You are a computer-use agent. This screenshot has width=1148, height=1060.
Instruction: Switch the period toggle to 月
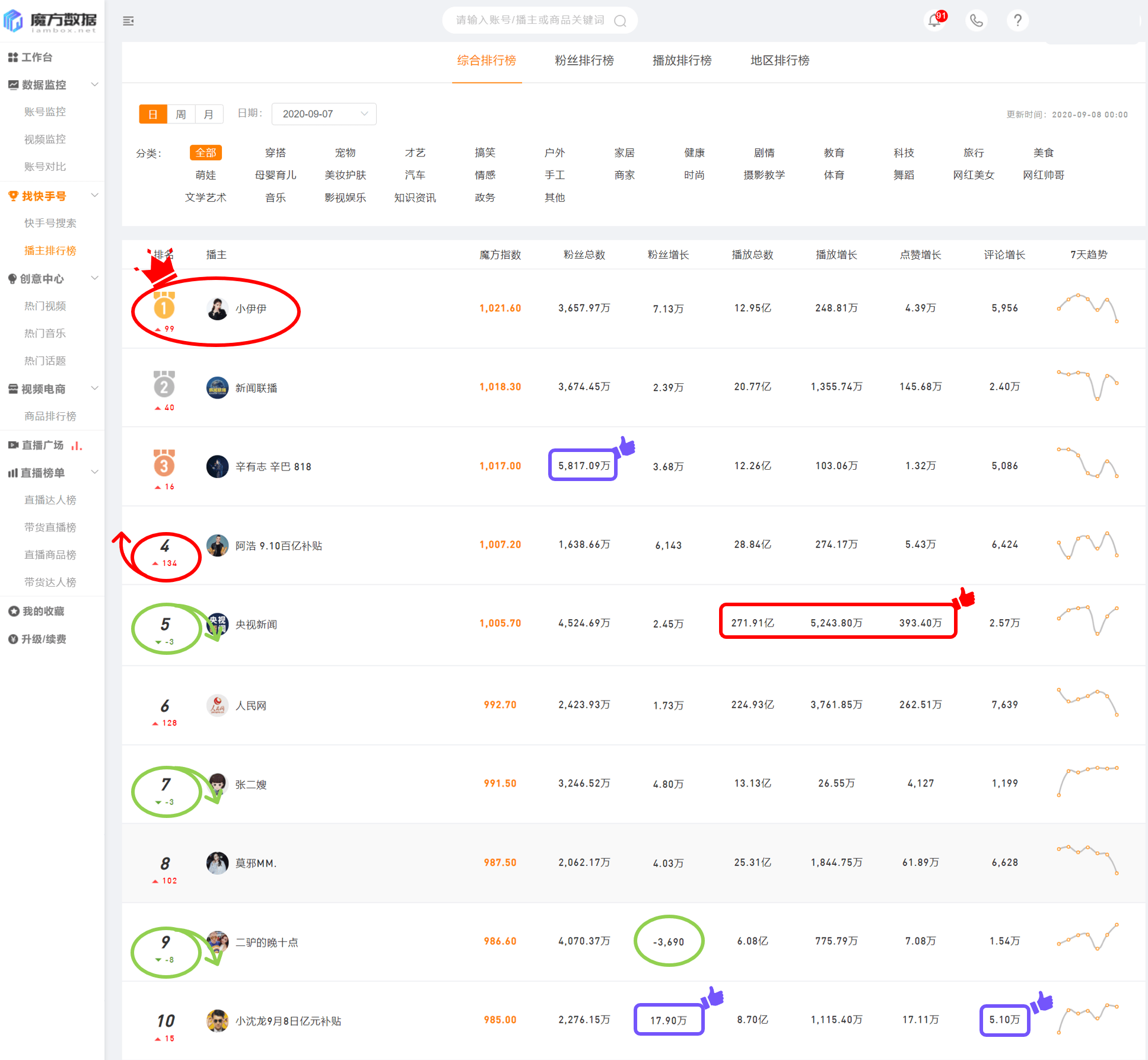[209, 114]
